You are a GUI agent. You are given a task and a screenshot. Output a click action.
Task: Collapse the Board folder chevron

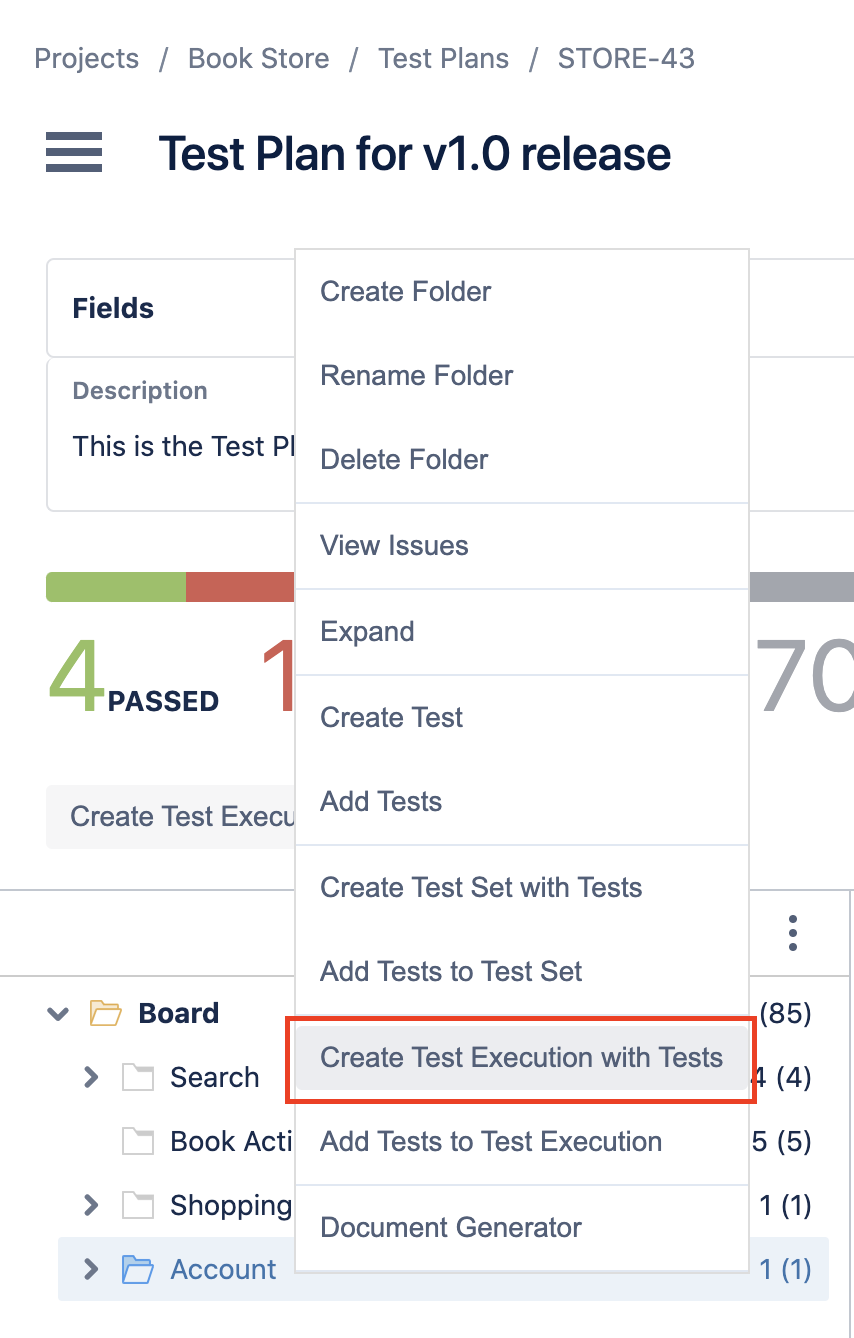(x=59, y=1013)
